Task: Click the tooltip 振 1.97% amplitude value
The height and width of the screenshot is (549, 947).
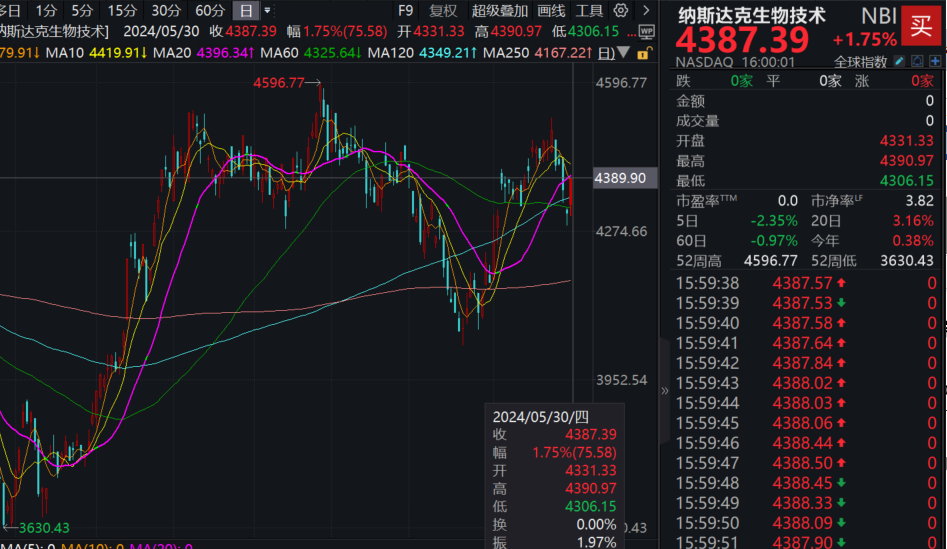Action: [x=597, y=542]
